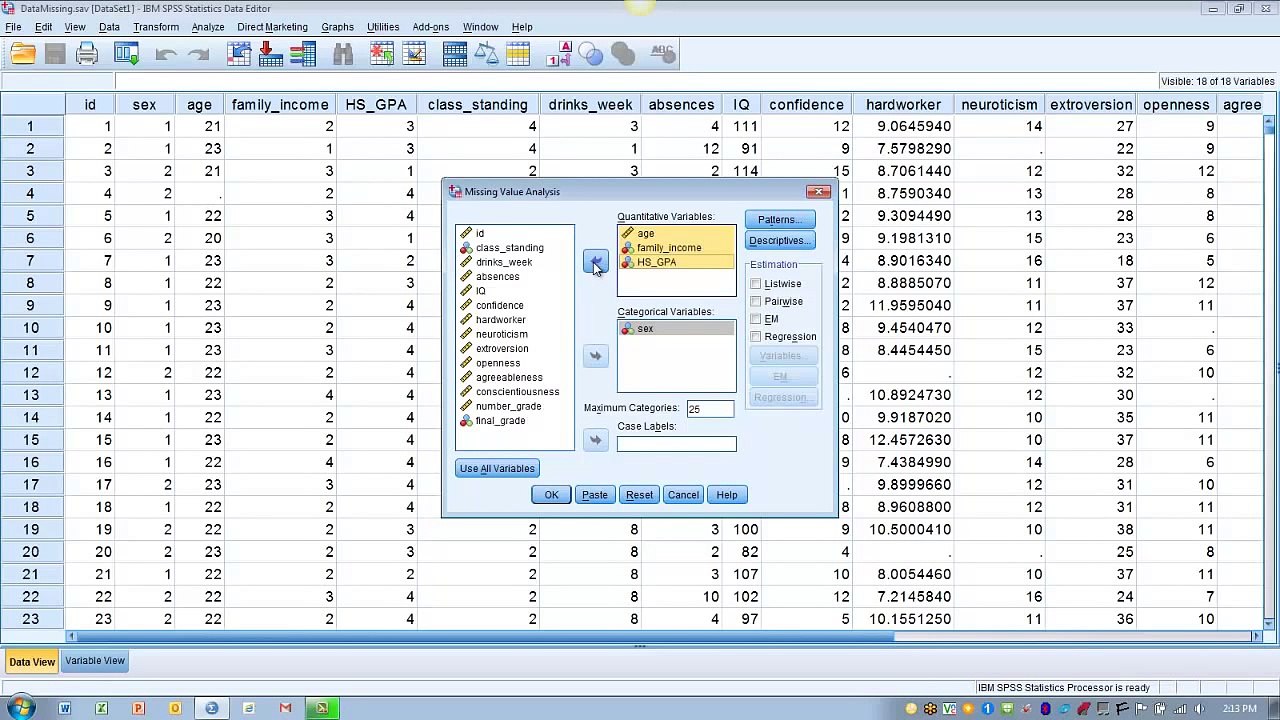Viewport: 1280px width, 720px height.
Task: Click the Split file icon
Action: (455, 55)
